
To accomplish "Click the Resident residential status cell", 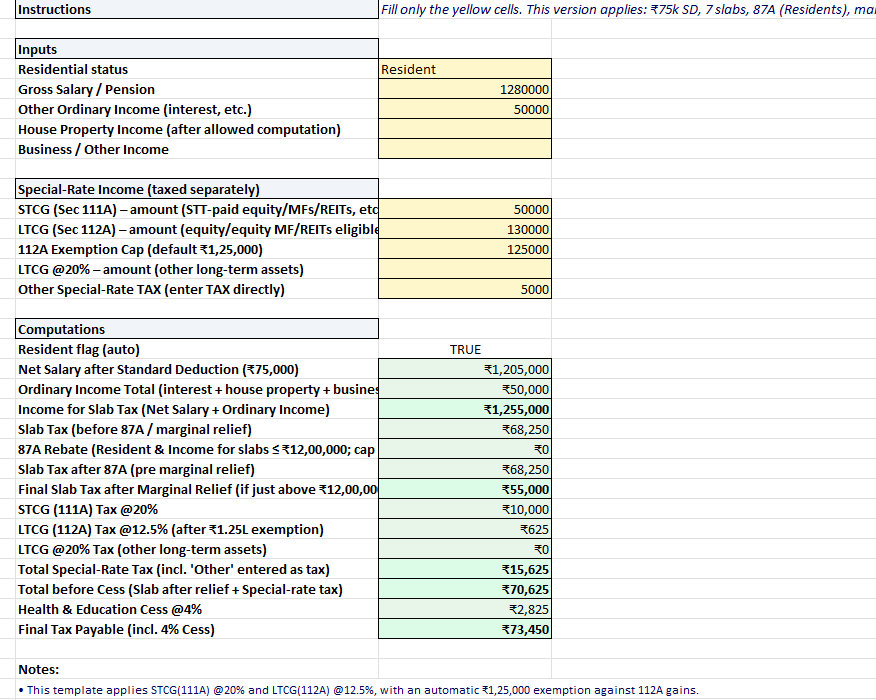I will [464, 69].
